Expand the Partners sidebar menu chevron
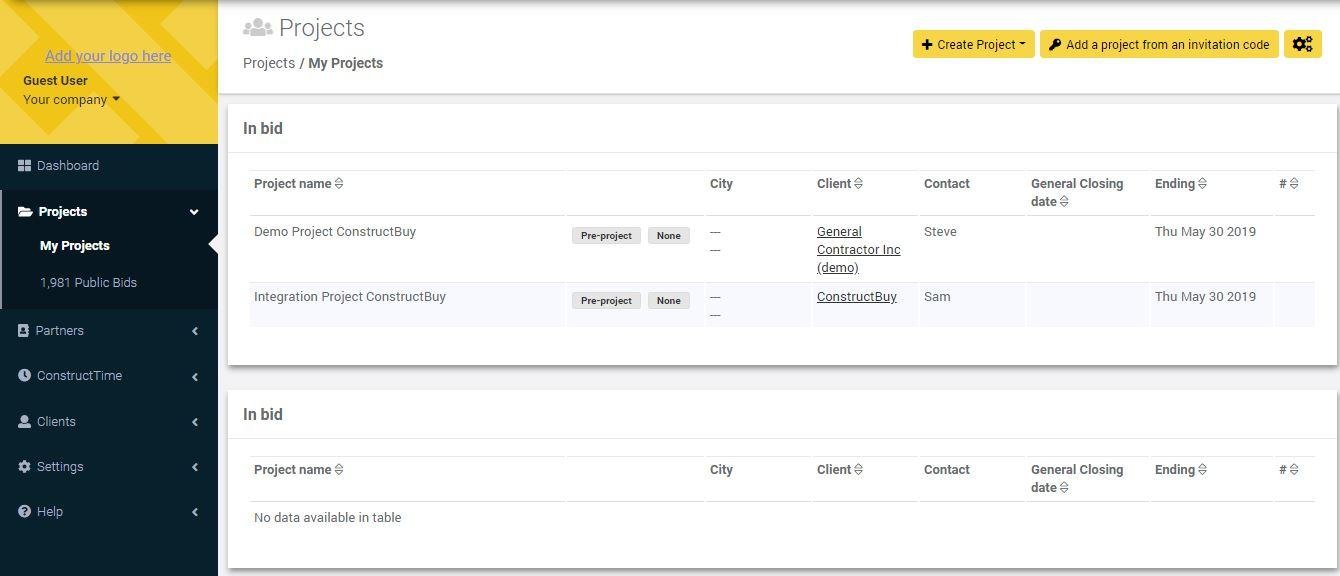This screenshot has width=1340, height=576. pos(194,331)
